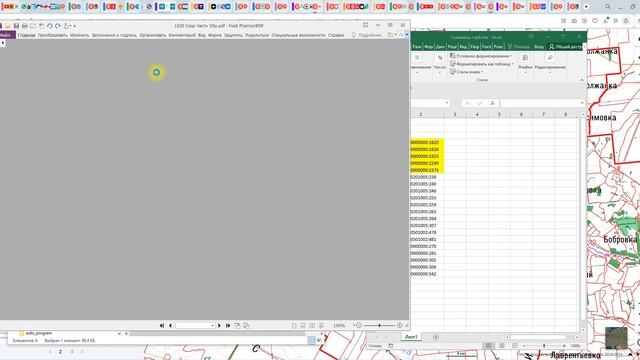Expand the Редактирование group in Excel

(x=550, y=64)
